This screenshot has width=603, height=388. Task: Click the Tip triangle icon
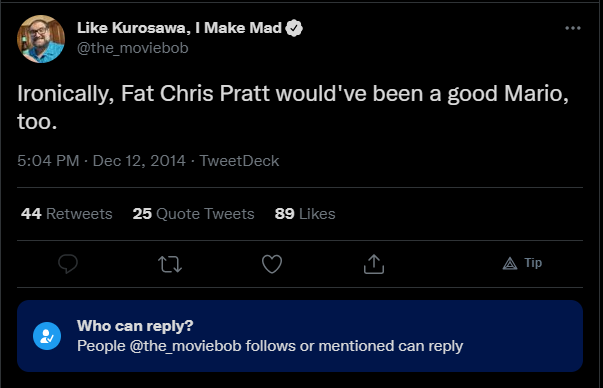click(x=510, y=263)
